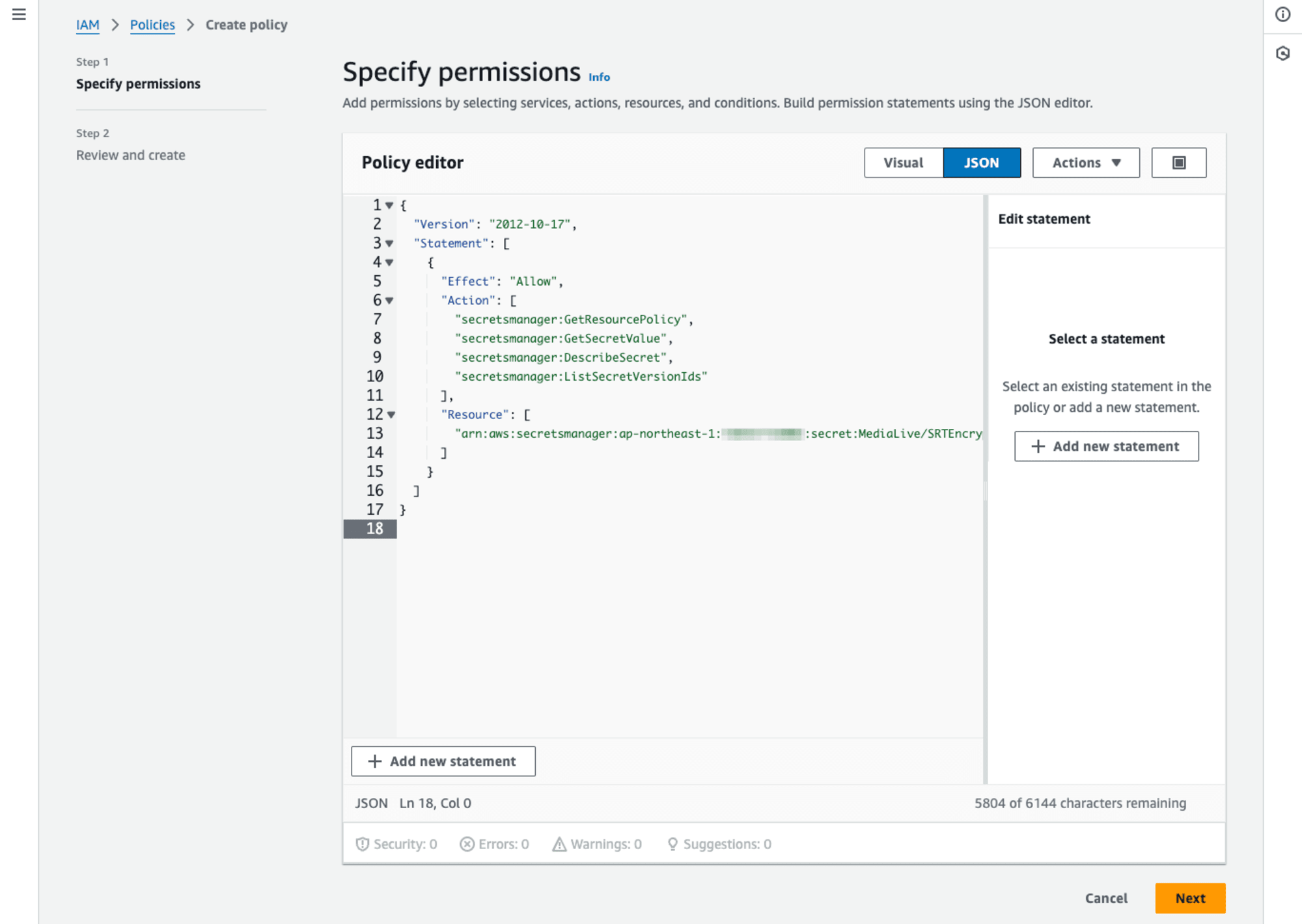Click the Suggestions: 0 status text
Image resolution: width=1302 pixels, height=924 pixels.
click(x=727, y=844)
